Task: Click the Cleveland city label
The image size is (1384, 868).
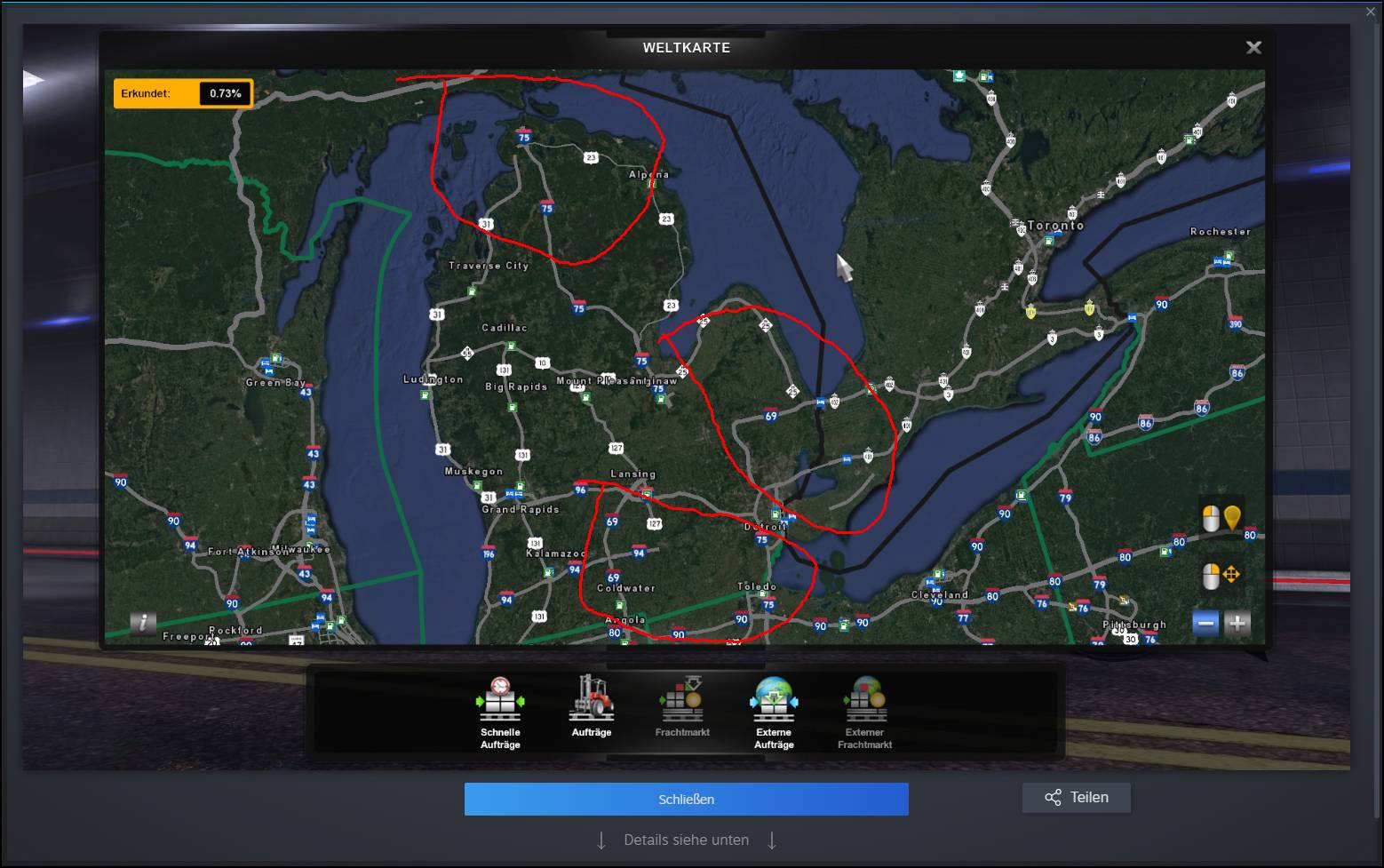Action: 939,595
